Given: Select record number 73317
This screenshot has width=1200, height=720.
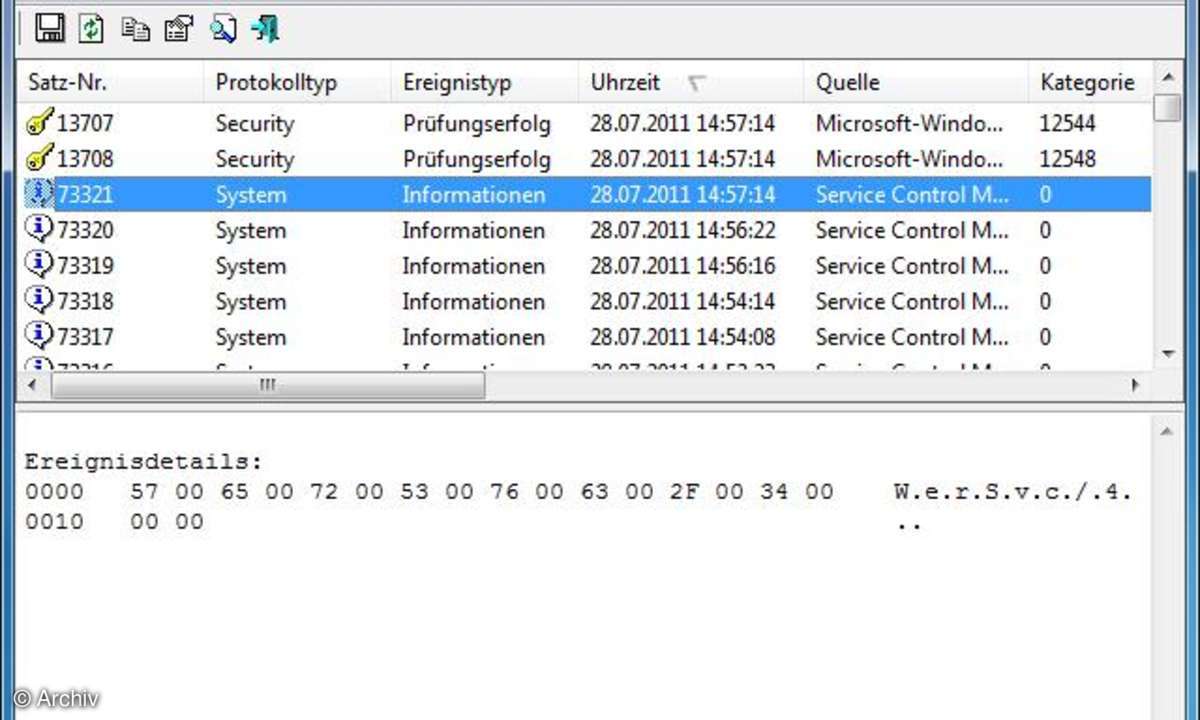Looking at the screenshot, I should click(85, 337).
